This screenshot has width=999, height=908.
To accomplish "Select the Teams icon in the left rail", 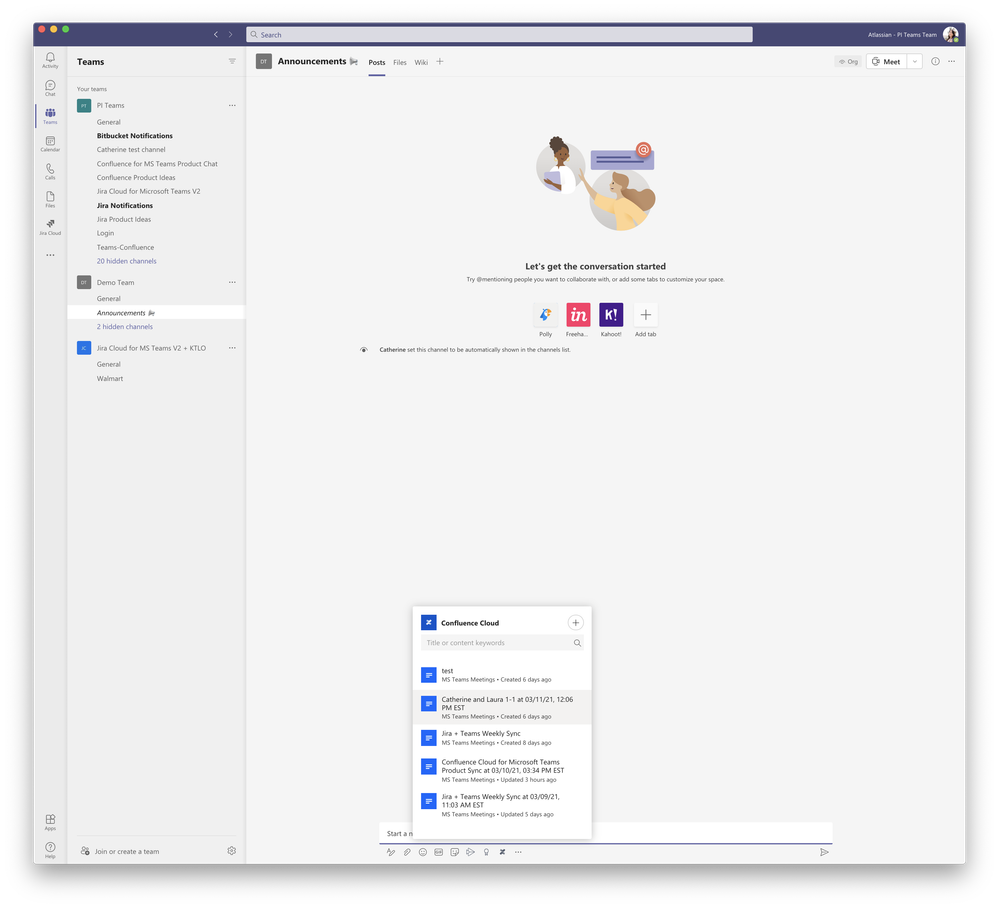I will [x=50, y=116].
